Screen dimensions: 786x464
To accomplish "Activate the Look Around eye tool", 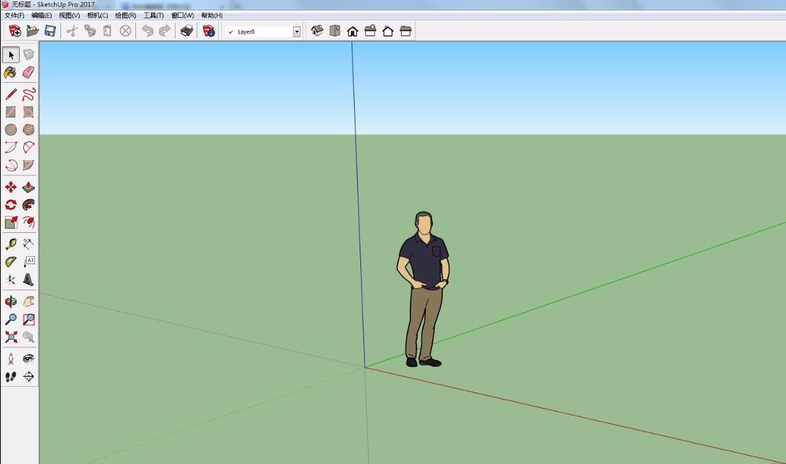I will click(29, 359).
